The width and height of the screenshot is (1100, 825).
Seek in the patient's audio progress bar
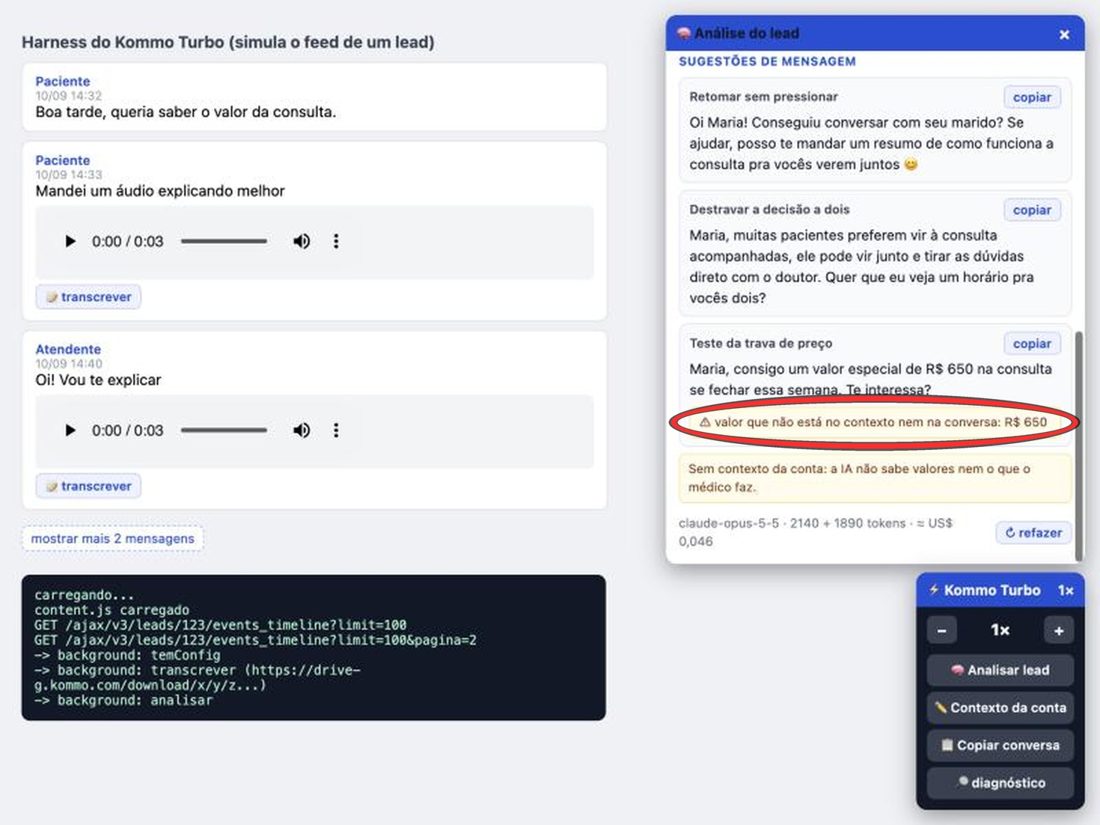224,241
